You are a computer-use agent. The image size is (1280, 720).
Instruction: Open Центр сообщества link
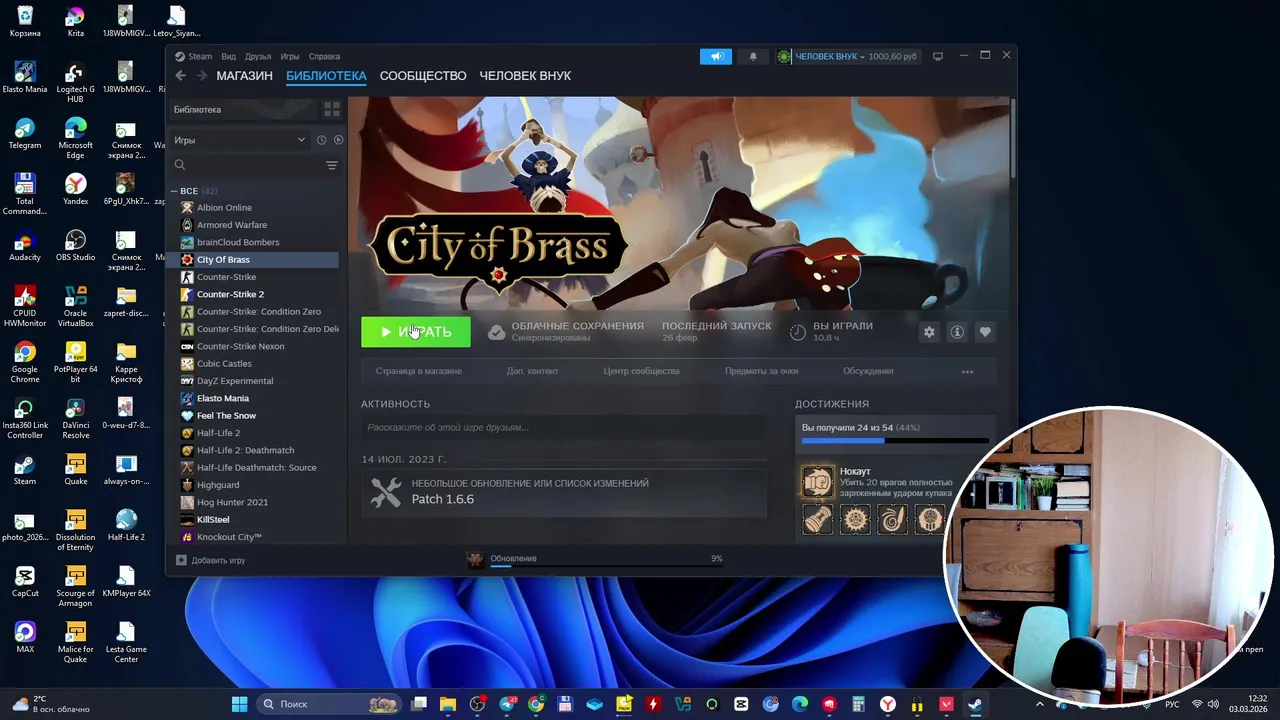tap(641, 371)
